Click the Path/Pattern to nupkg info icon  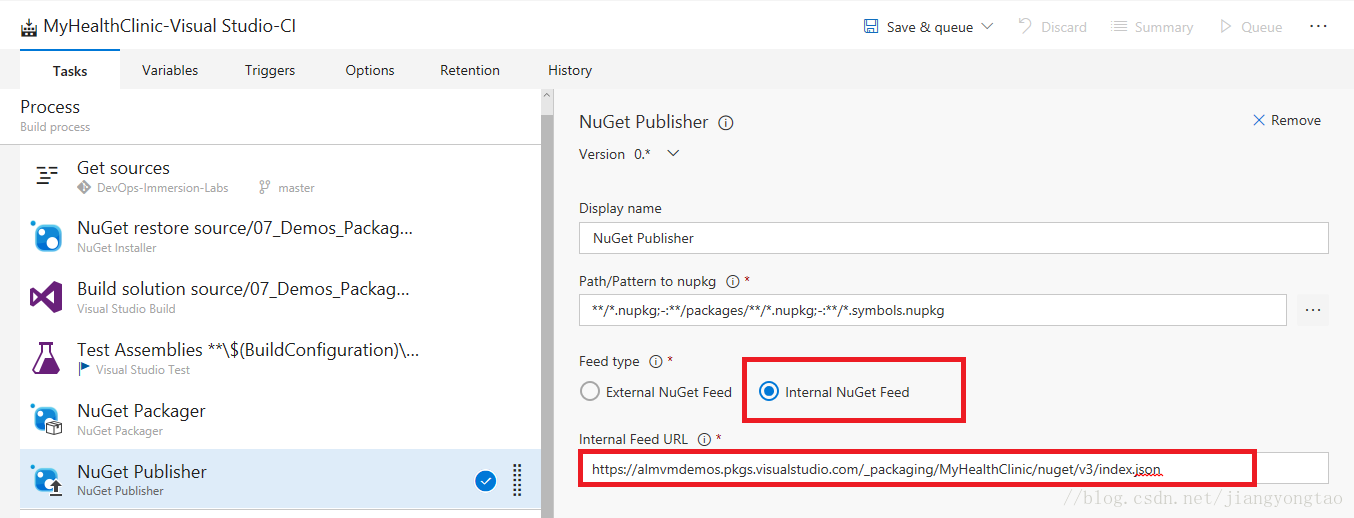(x=731, y=281)
